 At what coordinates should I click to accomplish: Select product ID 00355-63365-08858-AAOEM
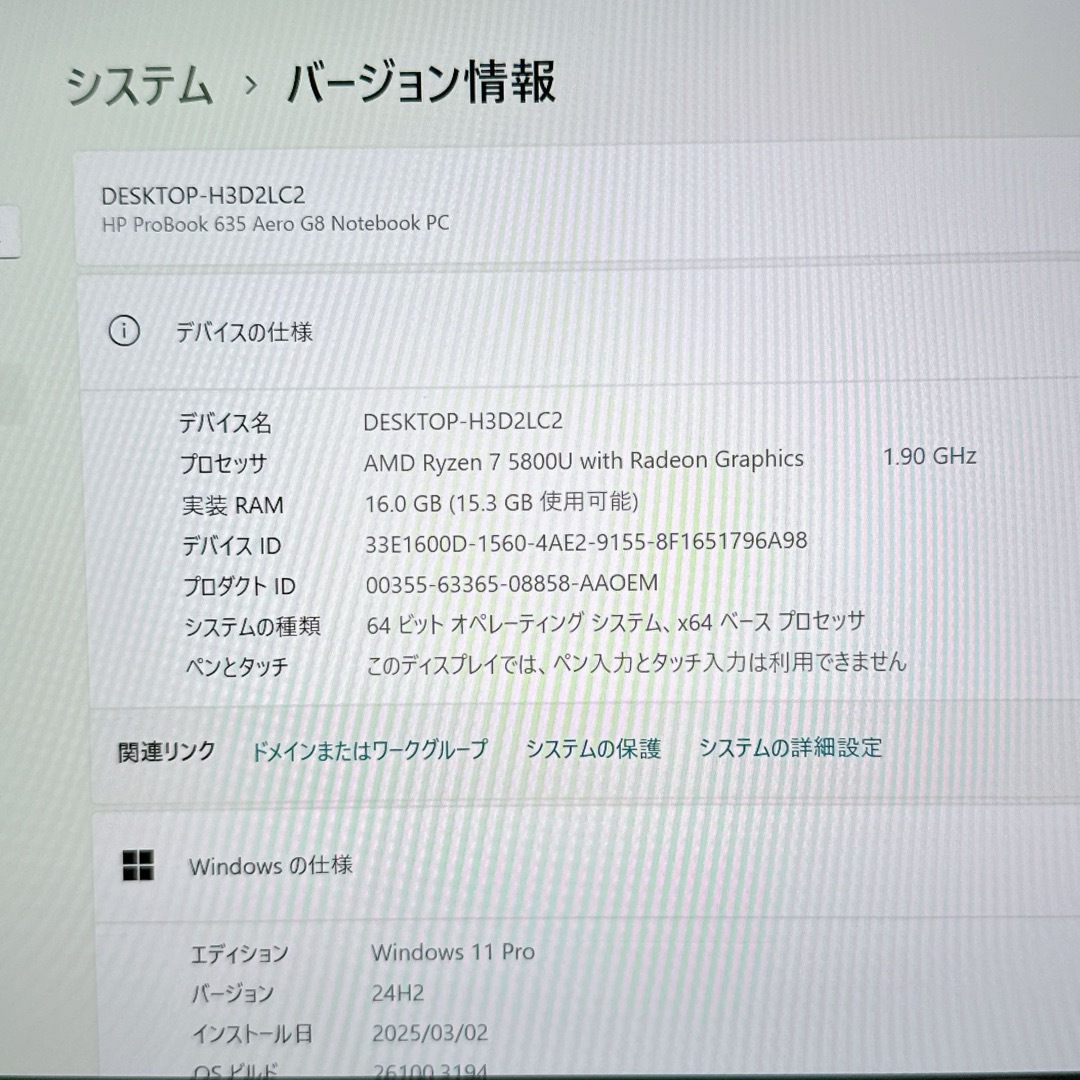[x=512, y=584]
